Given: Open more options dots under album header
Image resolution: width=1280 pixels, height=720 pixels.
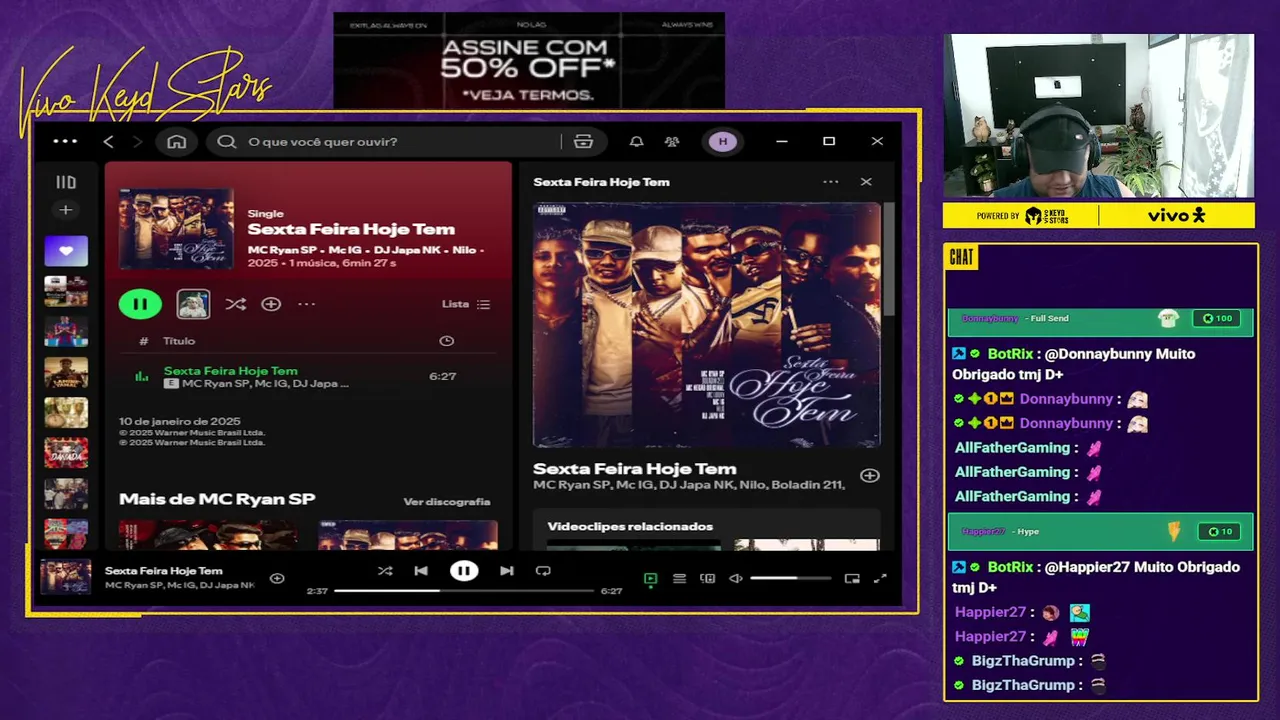Looking at the screenshot, I should 307,304.
